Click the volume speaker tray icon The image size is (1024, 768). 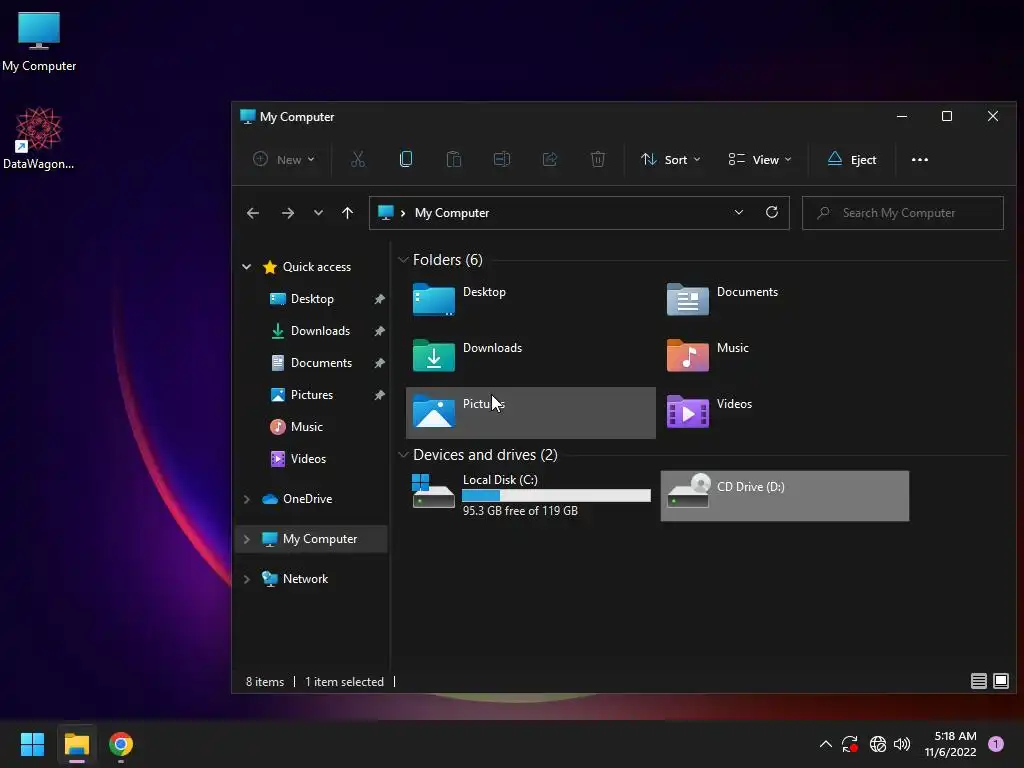pyautogui.click(x=902, y=744)
